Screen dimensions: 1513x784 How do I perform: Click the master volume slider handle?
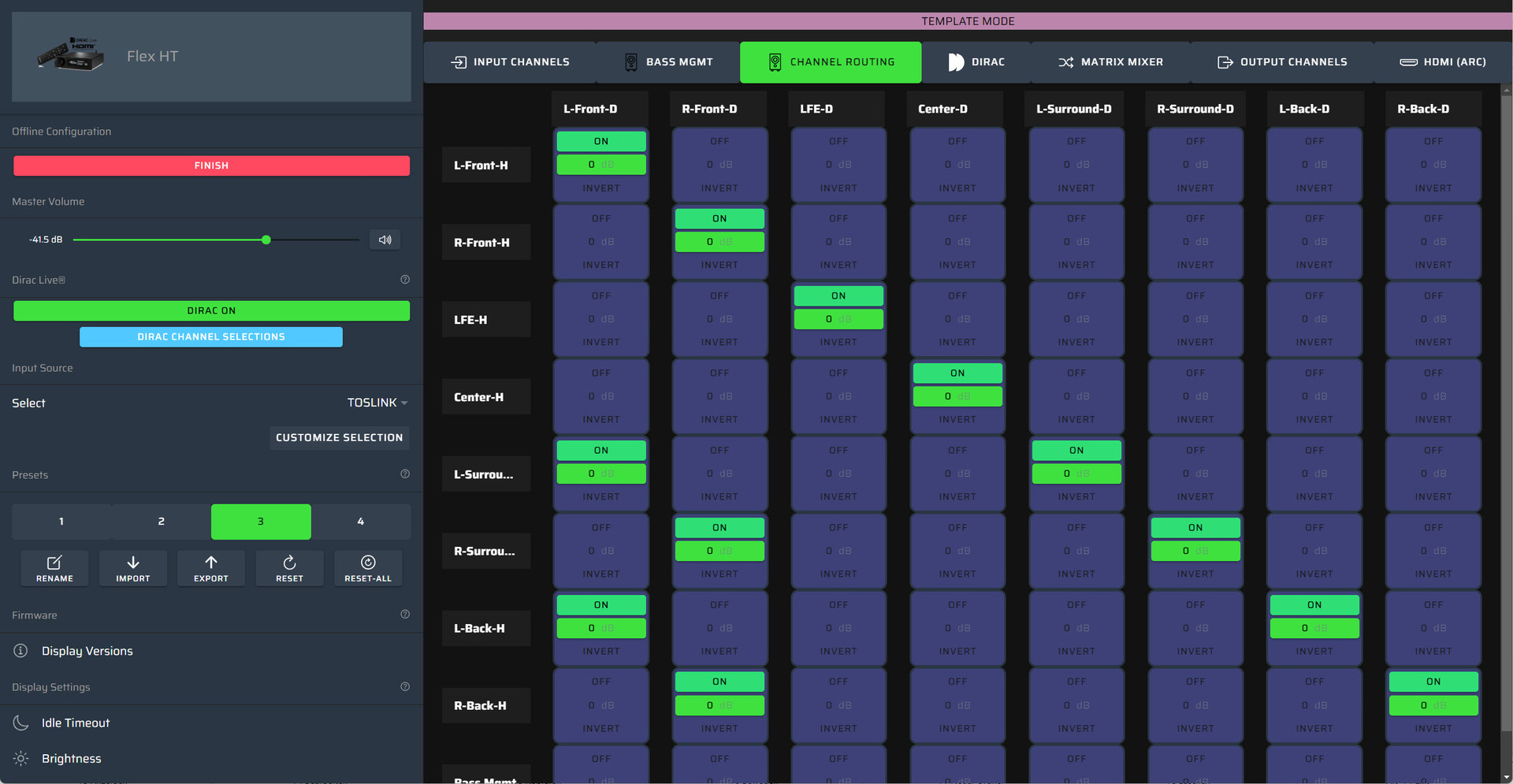[266, 240]
